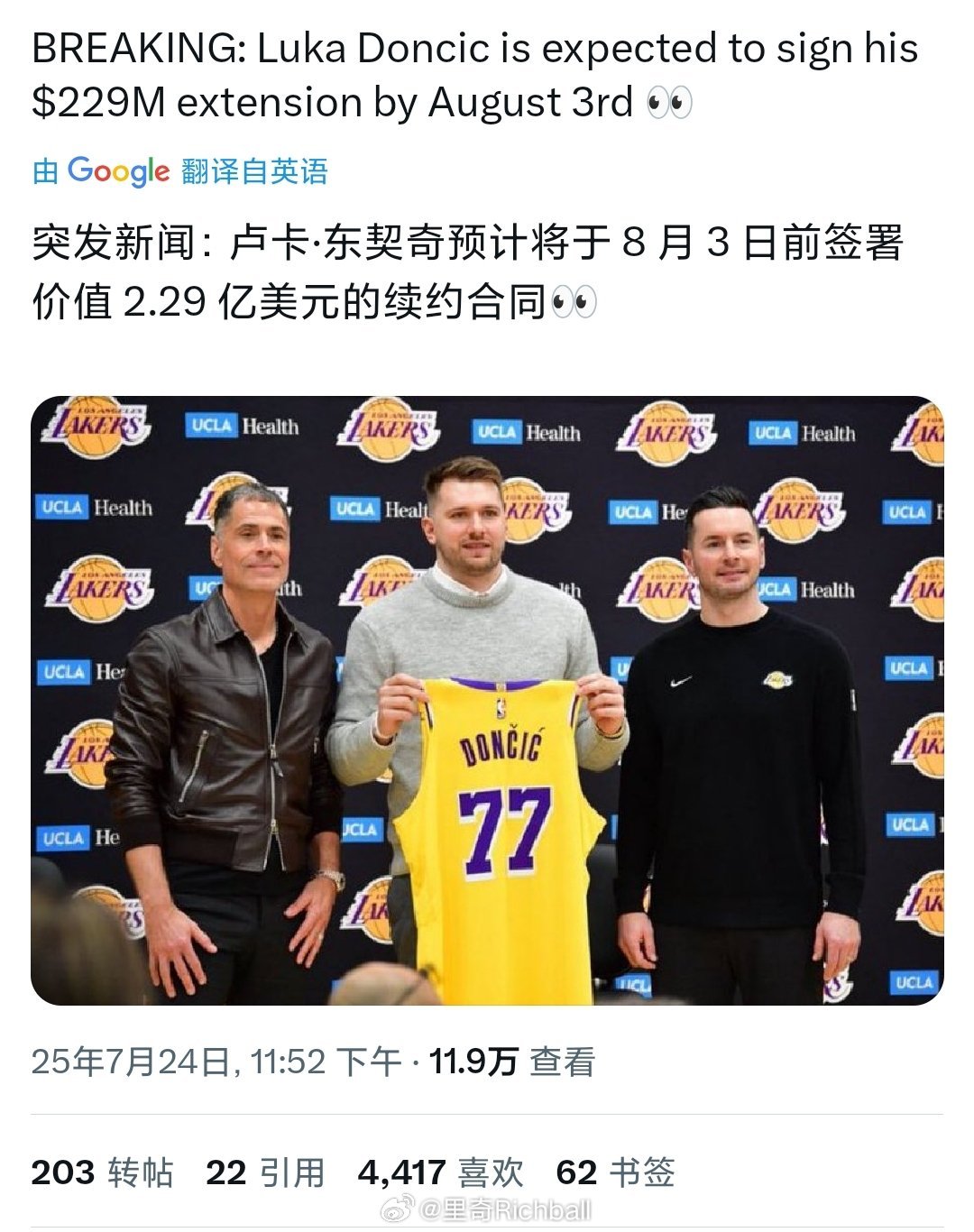Click the @里奇Richball watermark handle
The image size is (974, 1232).
coord(505,1209)
